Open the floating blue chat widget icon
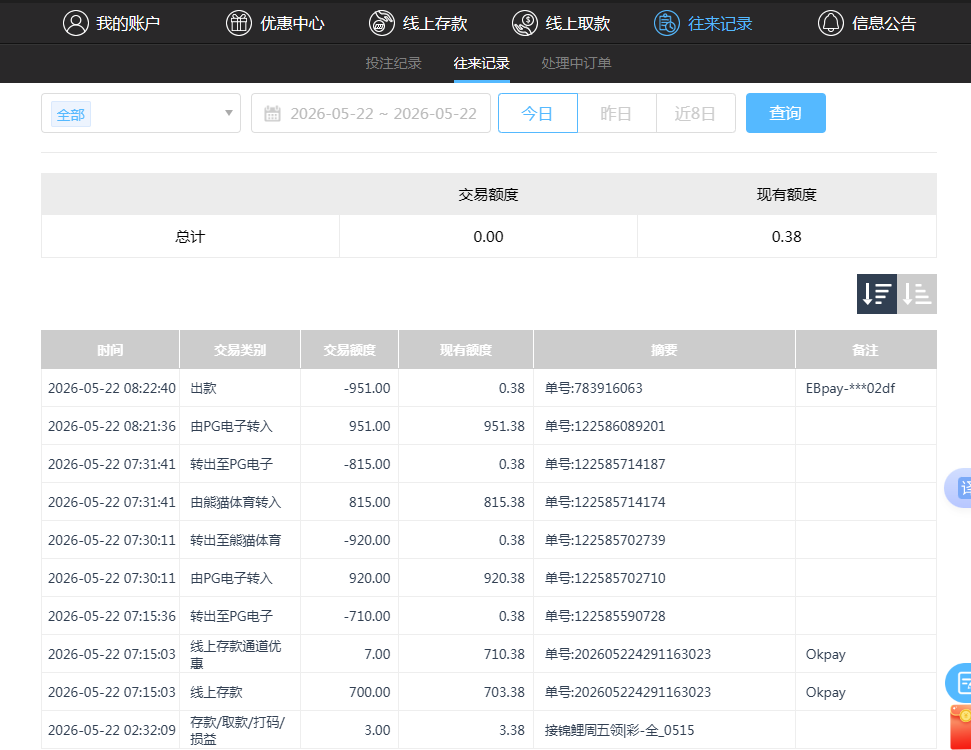 (x=959, y=682)
